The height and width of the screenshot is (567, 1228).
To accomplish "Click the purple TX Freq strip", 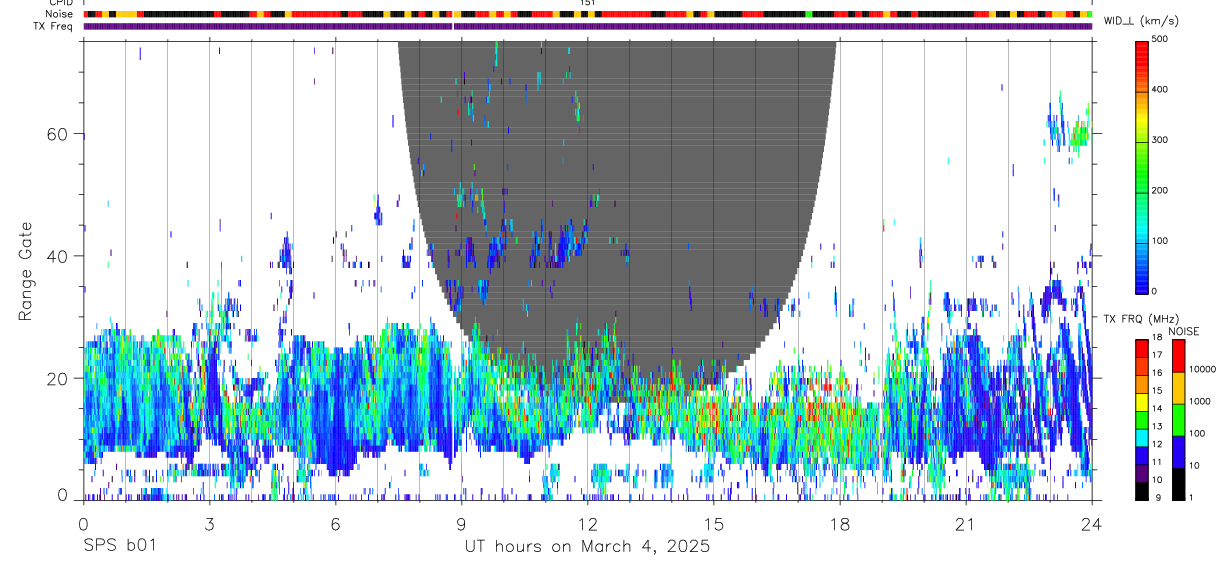I will [588, 26].
